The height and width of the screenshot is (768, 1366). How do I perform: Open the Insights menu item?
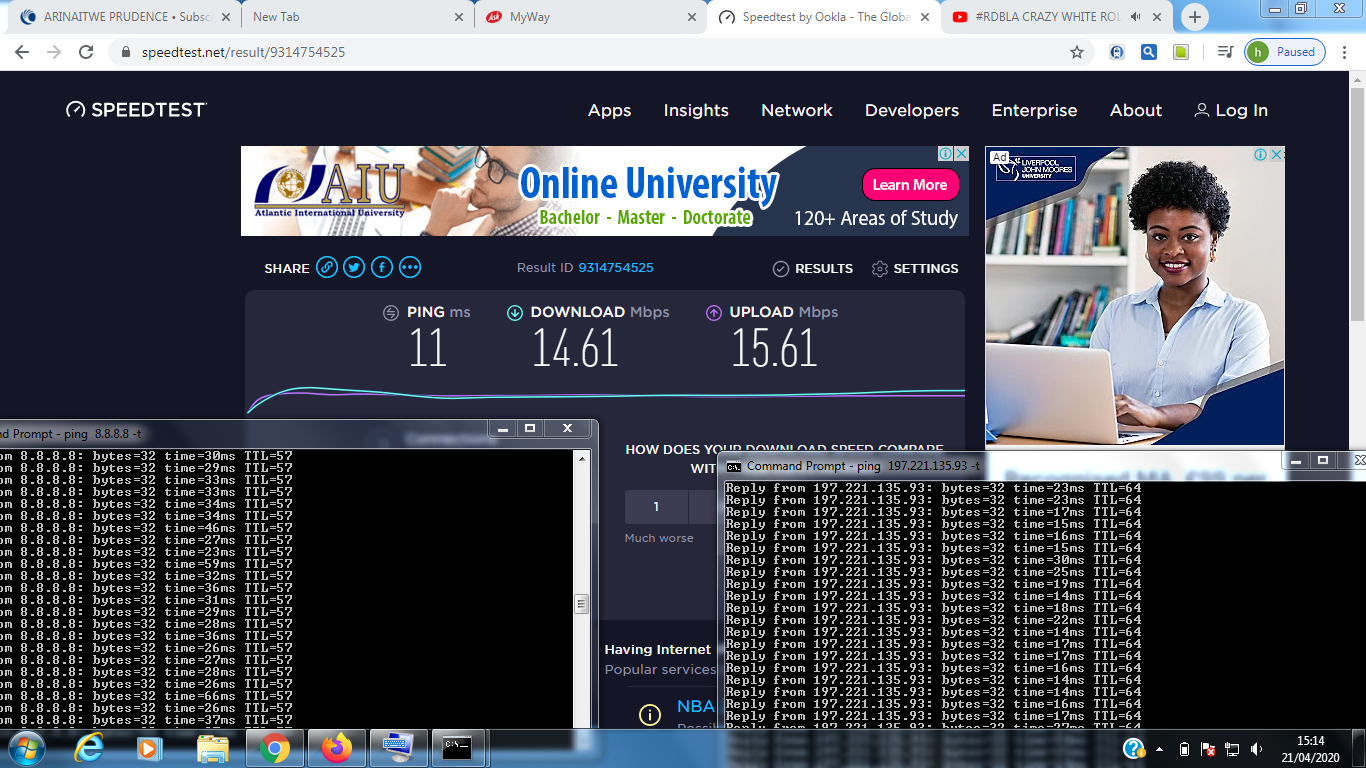coord(696,111)
